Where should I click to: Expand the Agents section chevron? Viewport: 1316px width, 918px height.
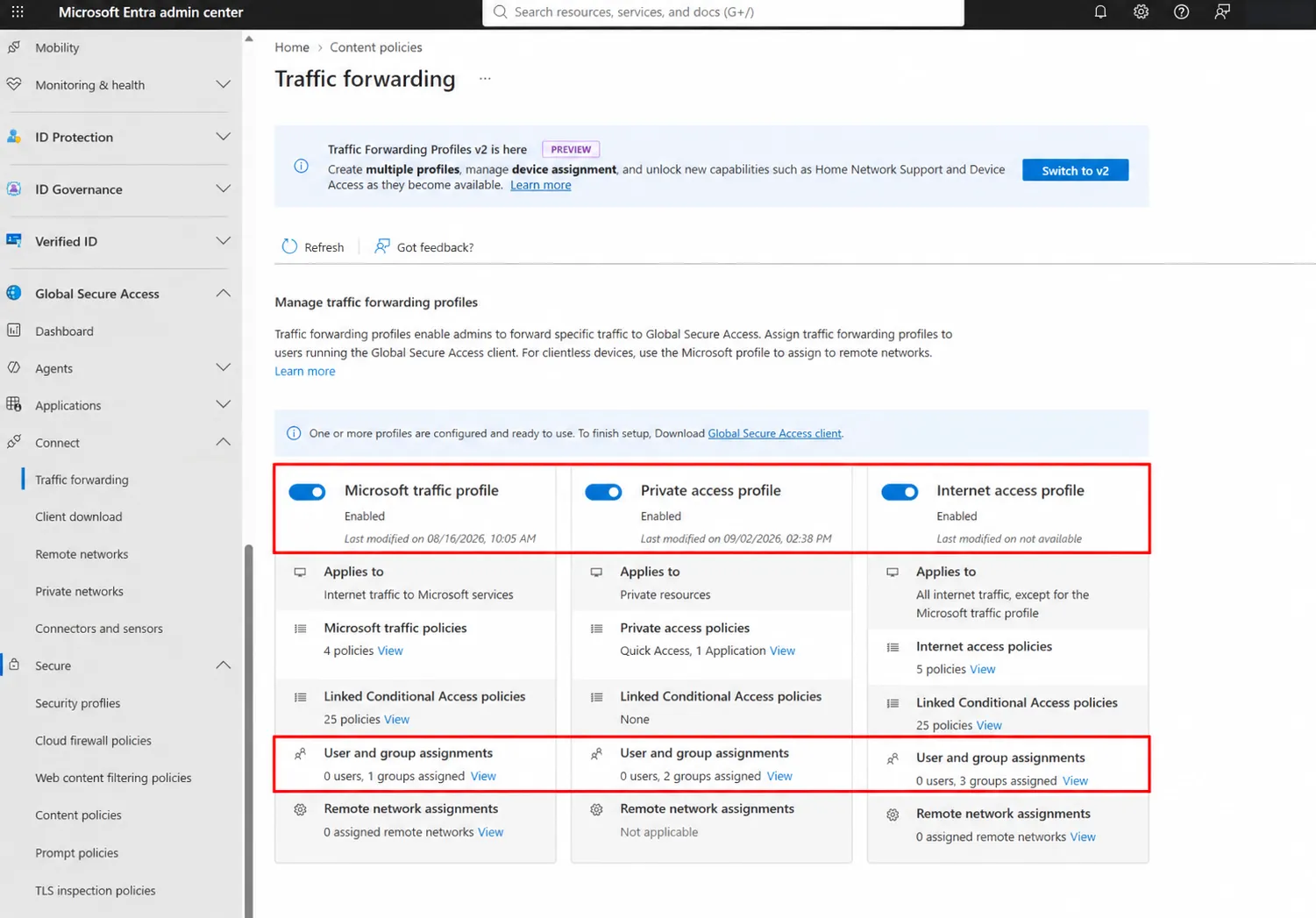224,367
